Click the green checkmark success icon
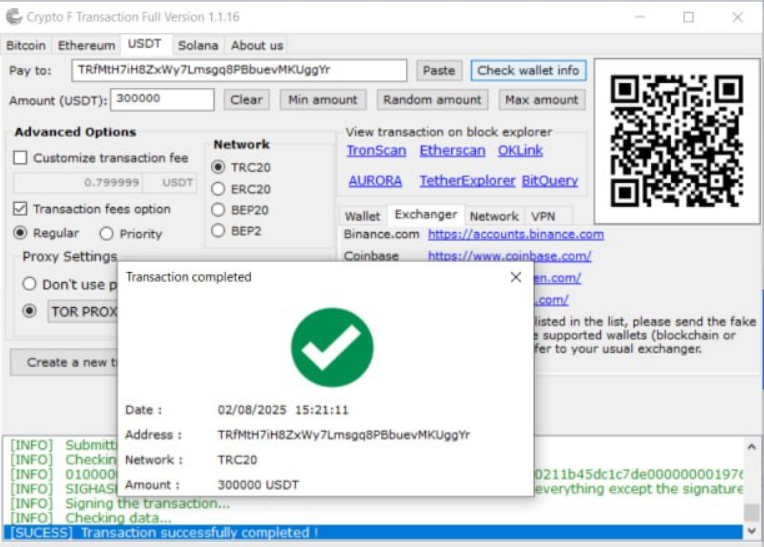 coord(332,347)
